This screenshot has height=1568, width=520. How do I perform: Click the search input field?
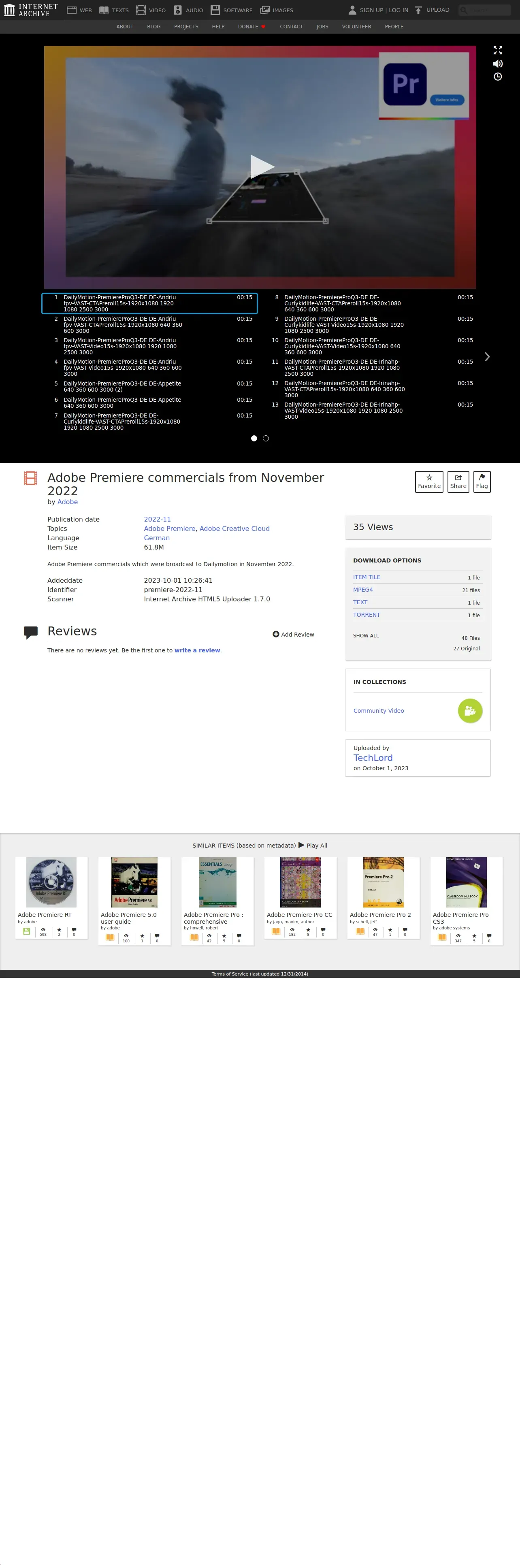tap(485, 10)
